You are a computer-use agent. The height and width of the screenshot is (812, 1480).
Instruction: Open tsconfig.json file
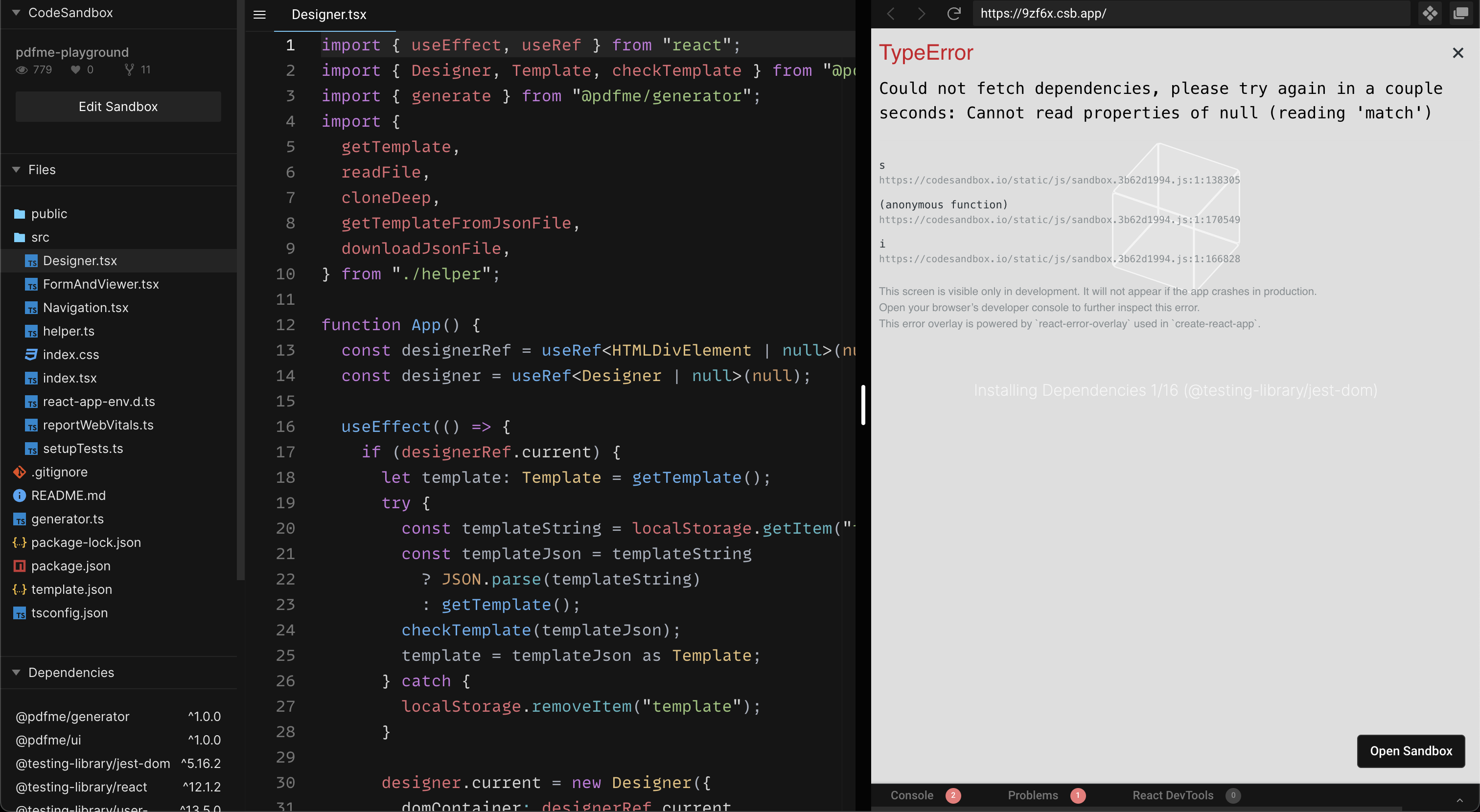[118, 613]
